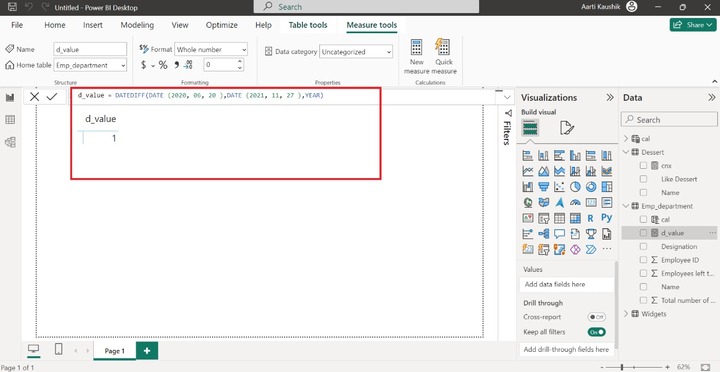Apply currency format dollar icon

[x=143, y=65]
